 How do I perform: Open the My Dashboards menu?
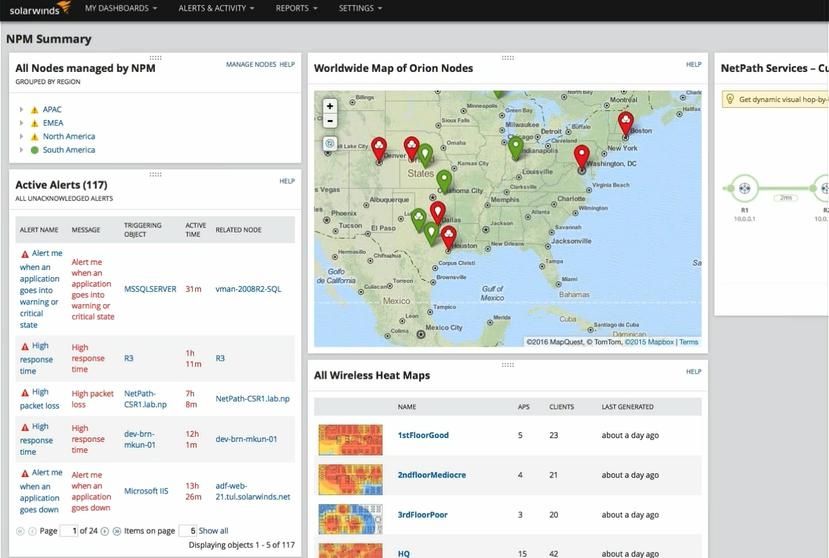[121, 8]
